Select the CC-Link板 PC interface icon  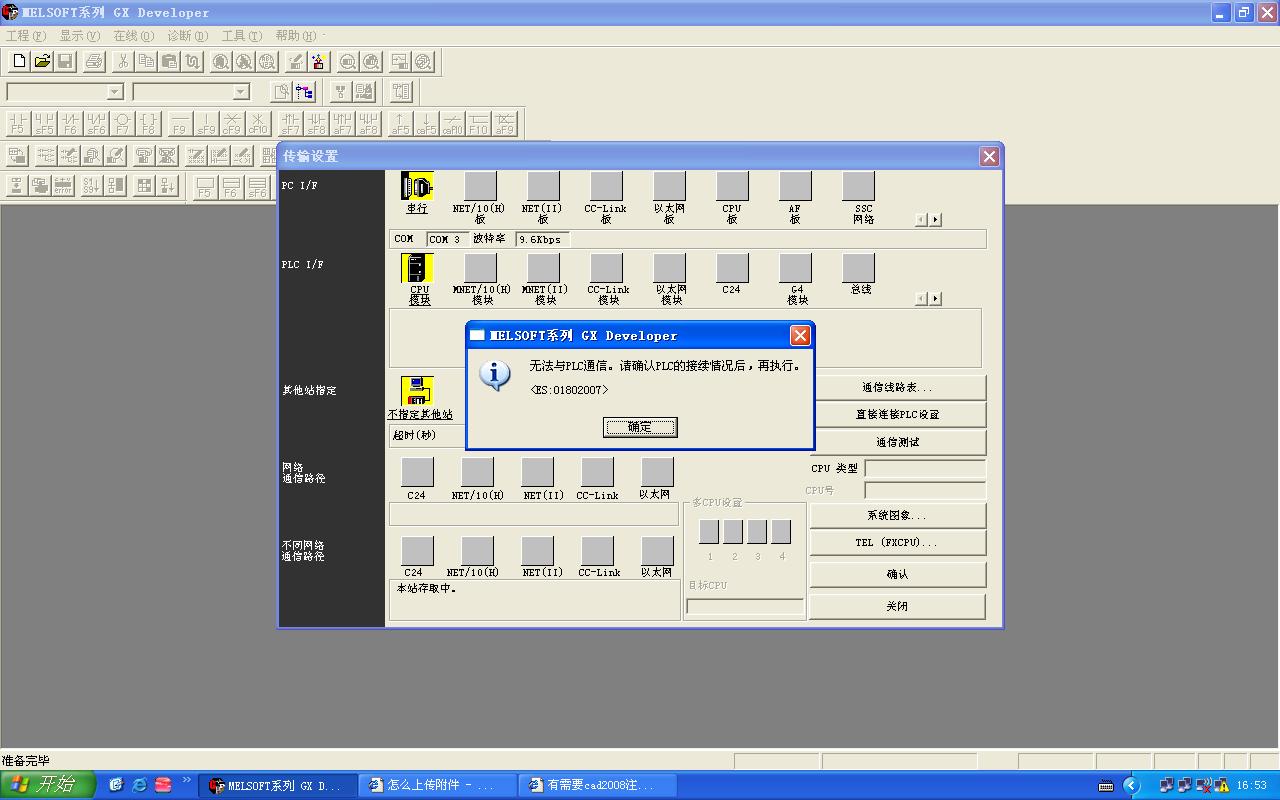tap(606, 187)
